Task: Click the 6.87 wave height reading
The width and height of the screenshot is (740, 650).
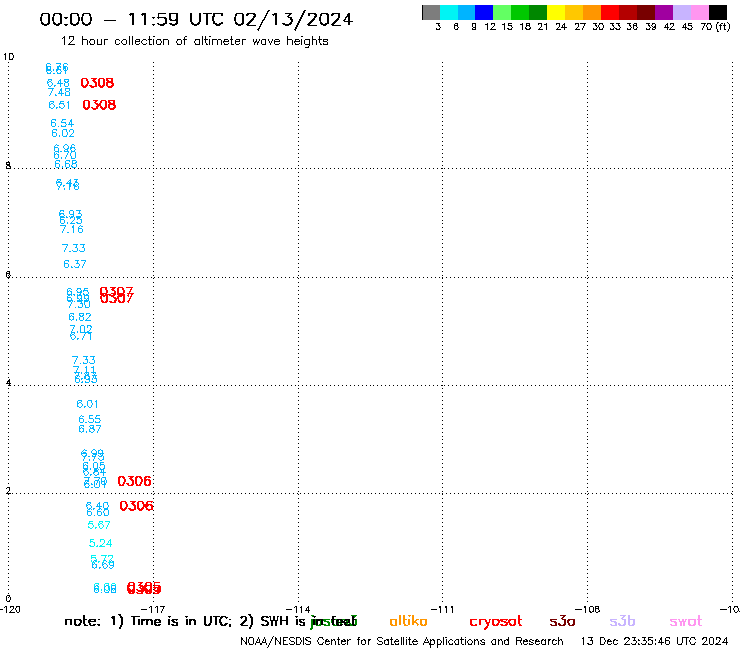Action: point(90,429)
